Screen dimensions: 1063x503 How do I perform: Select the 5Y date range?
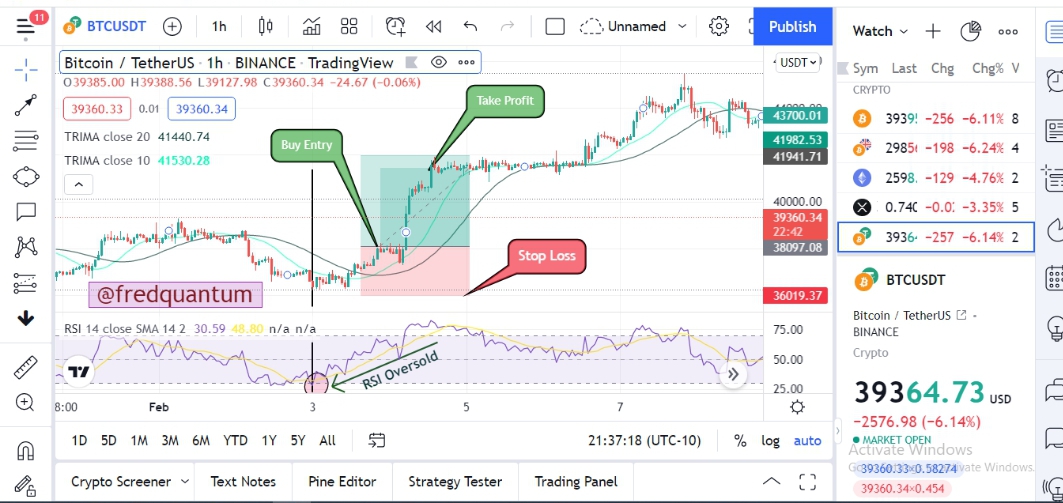[x=298, y=441]
